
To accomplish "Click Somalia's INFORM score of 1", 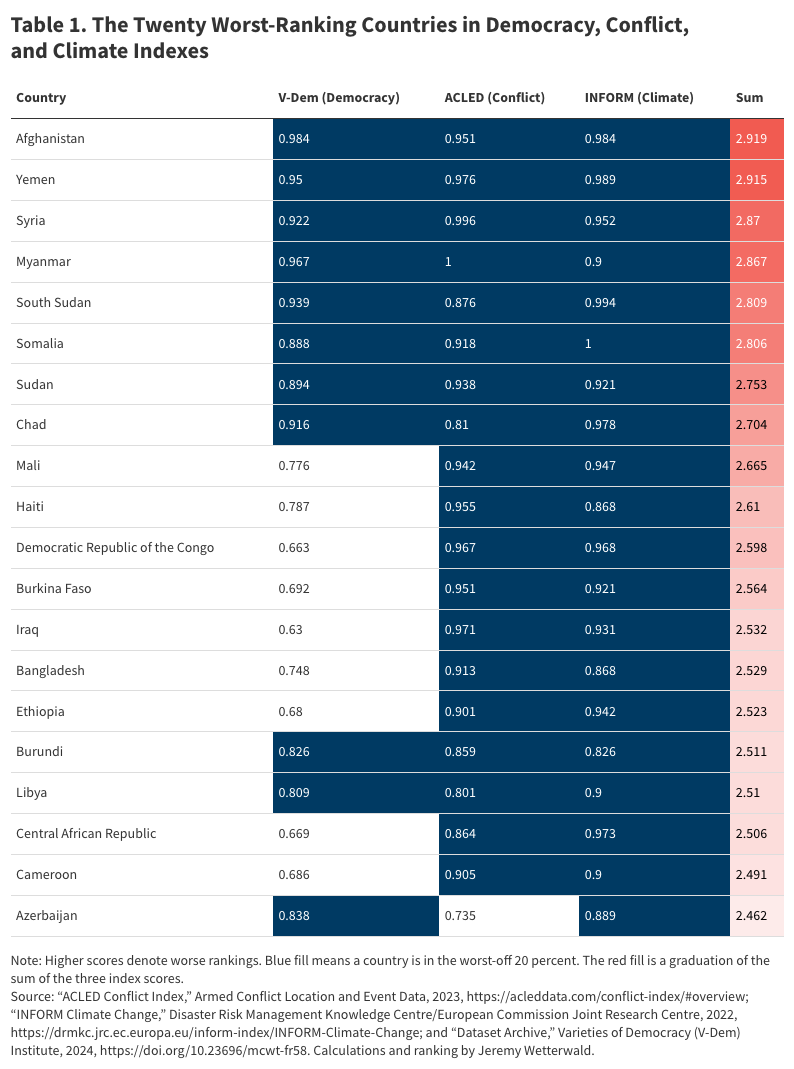I will 588,343.
